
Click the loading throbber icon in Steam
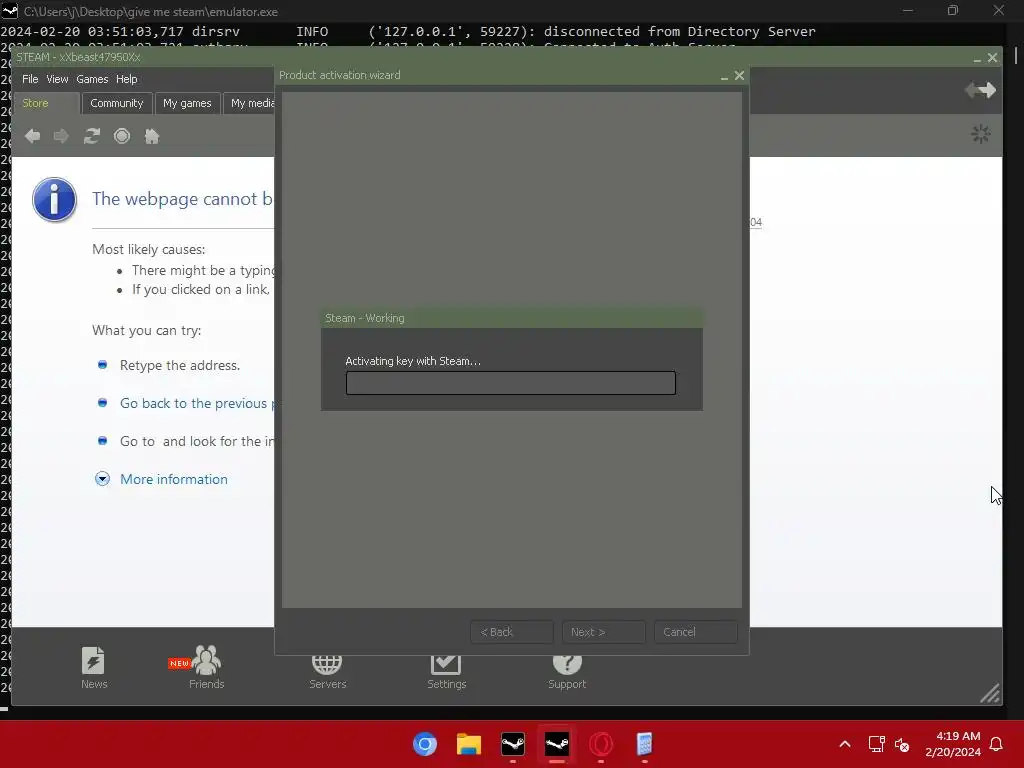tap(980, 135)
